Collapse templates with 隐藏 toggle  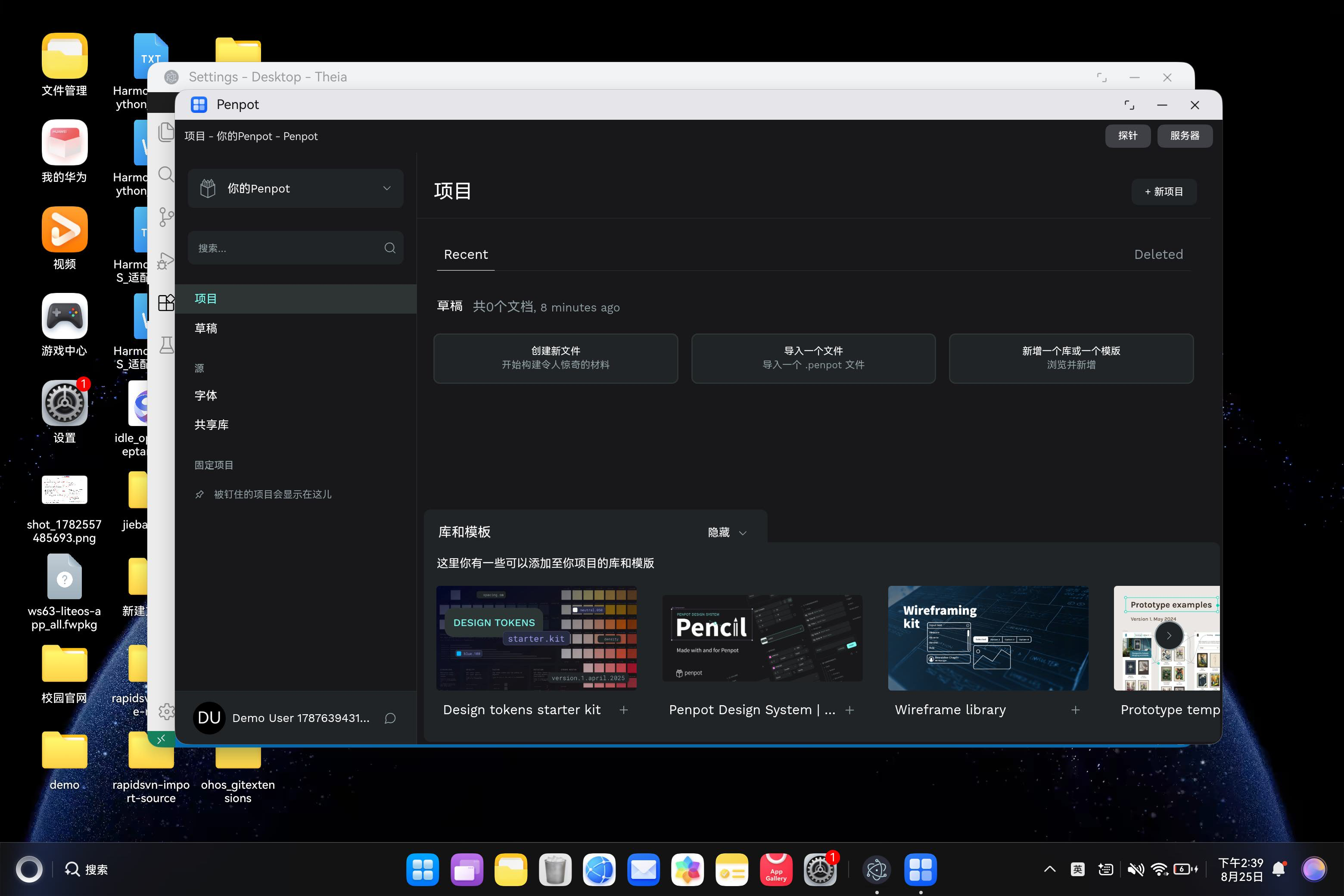pyautogui.click(x=727, y=532)
